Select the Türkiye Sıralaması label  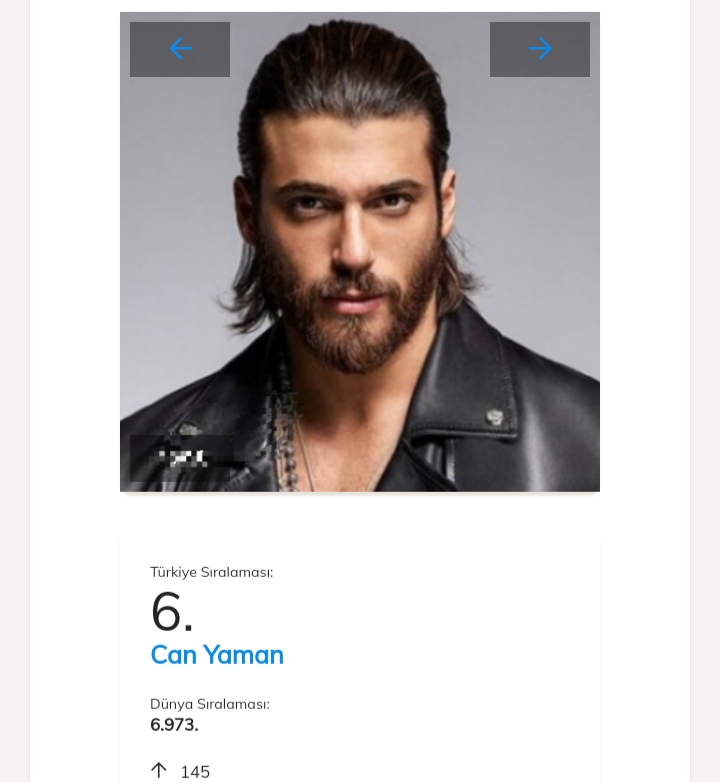tap(211, 572)
